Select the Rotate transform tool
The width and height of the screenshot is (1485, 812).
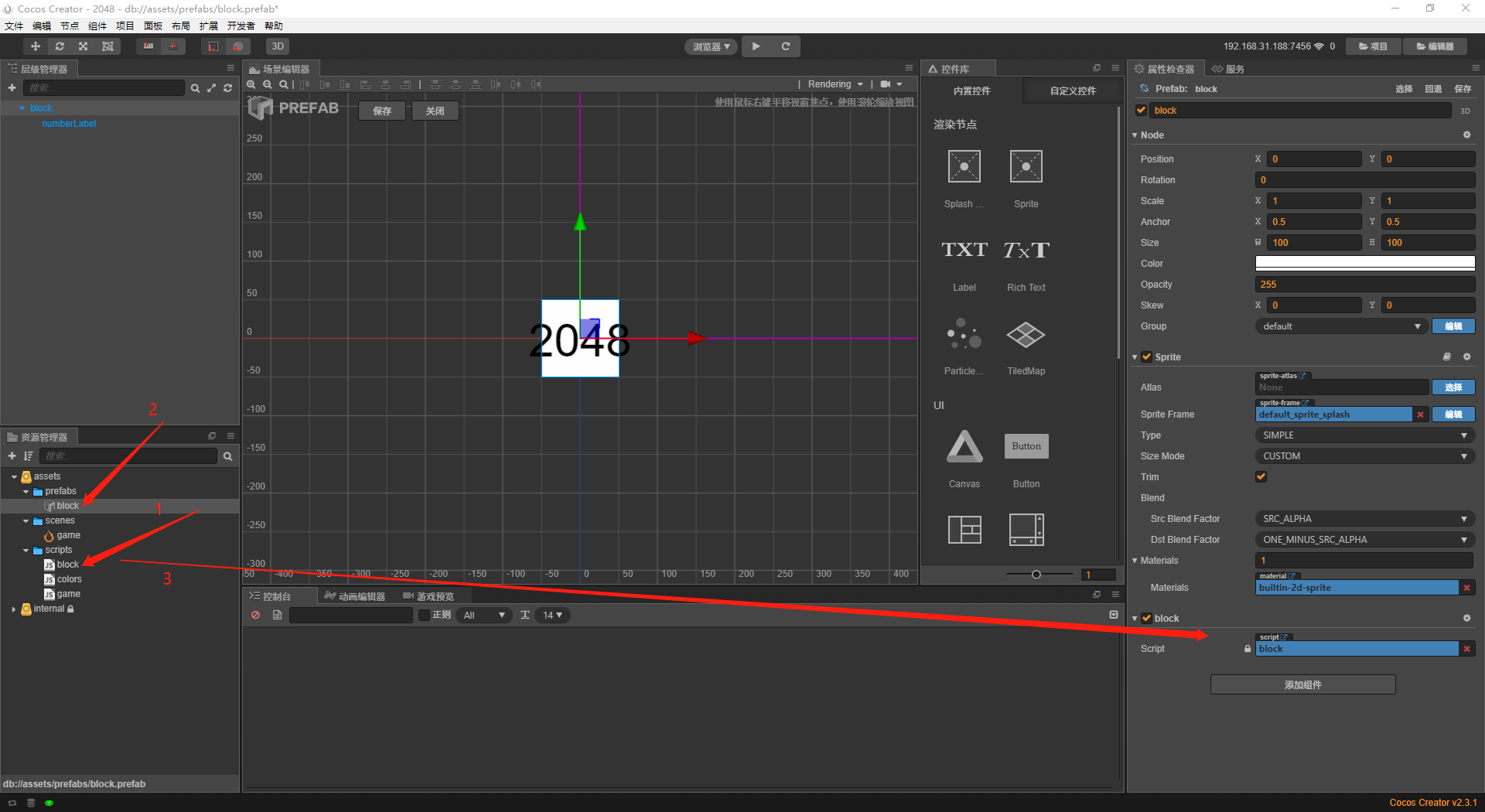click(x=60, y=46)
